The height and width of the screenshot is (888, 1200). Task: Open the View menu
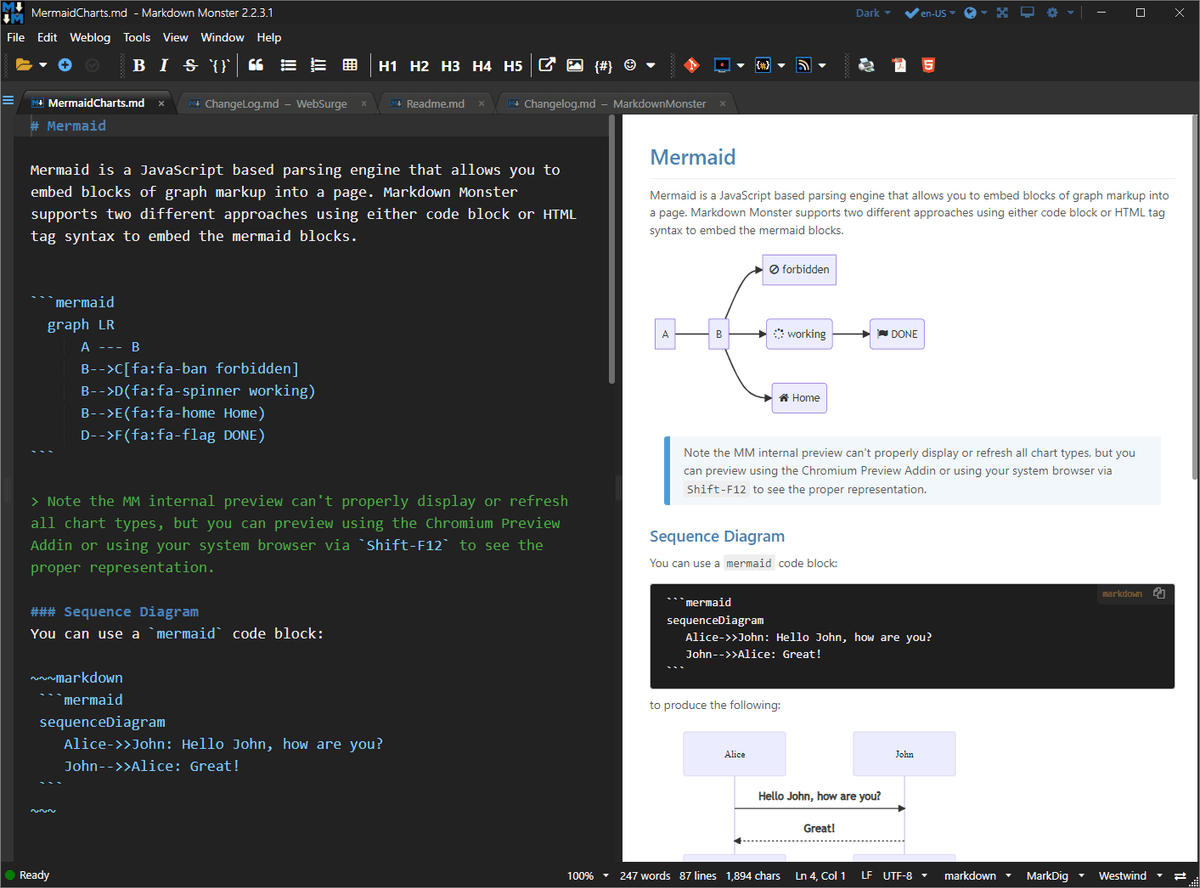tap(176, 37)
